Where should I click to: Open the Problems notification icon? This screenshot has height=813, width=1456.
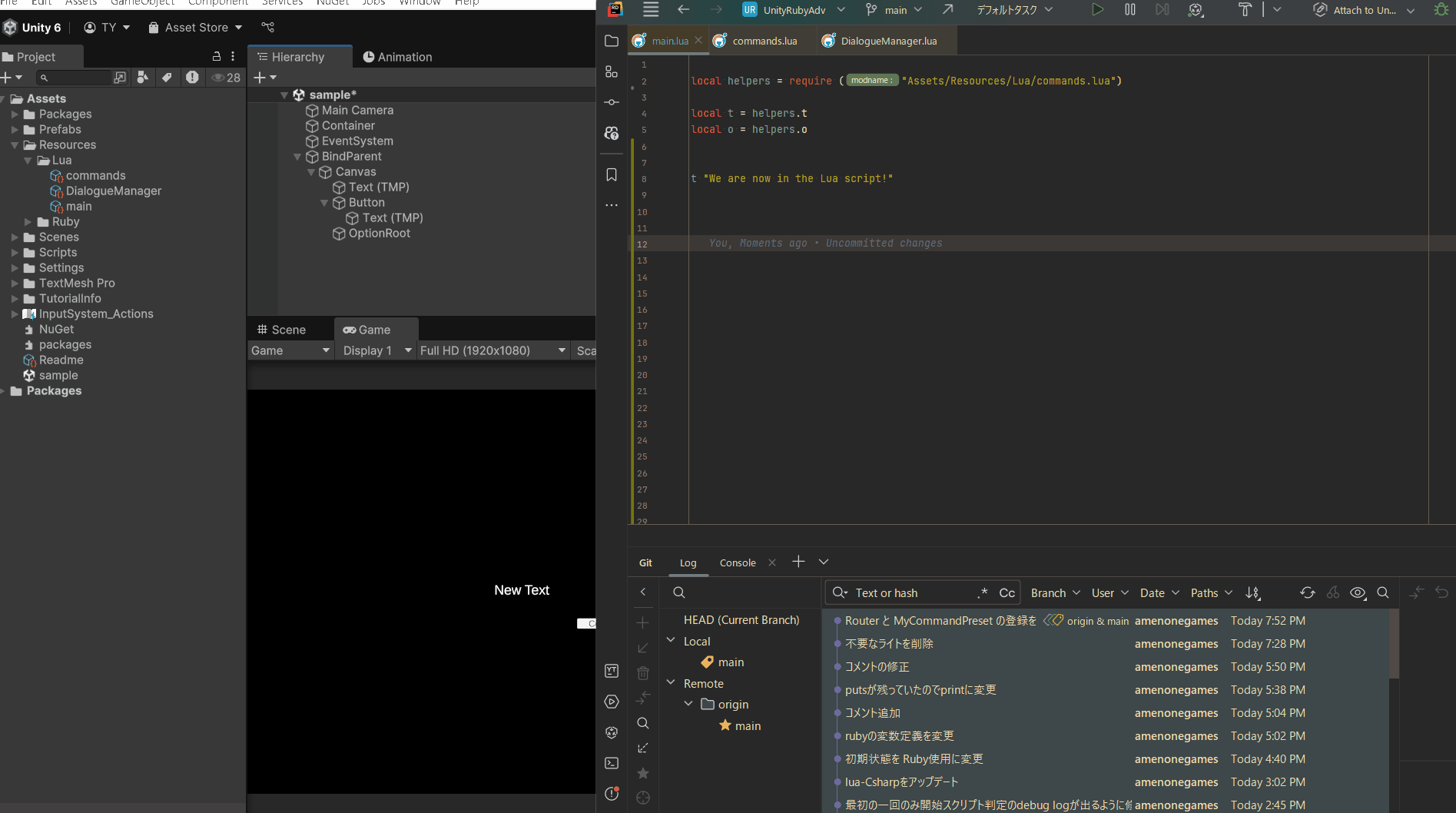coord(611,795)
